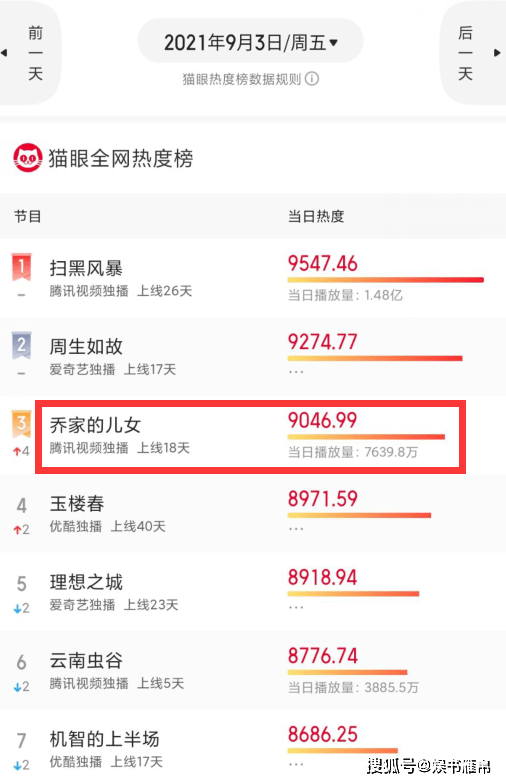The image size is (506, 783).
Task: Click the 当日热度 column header
Action: [316, 216]
